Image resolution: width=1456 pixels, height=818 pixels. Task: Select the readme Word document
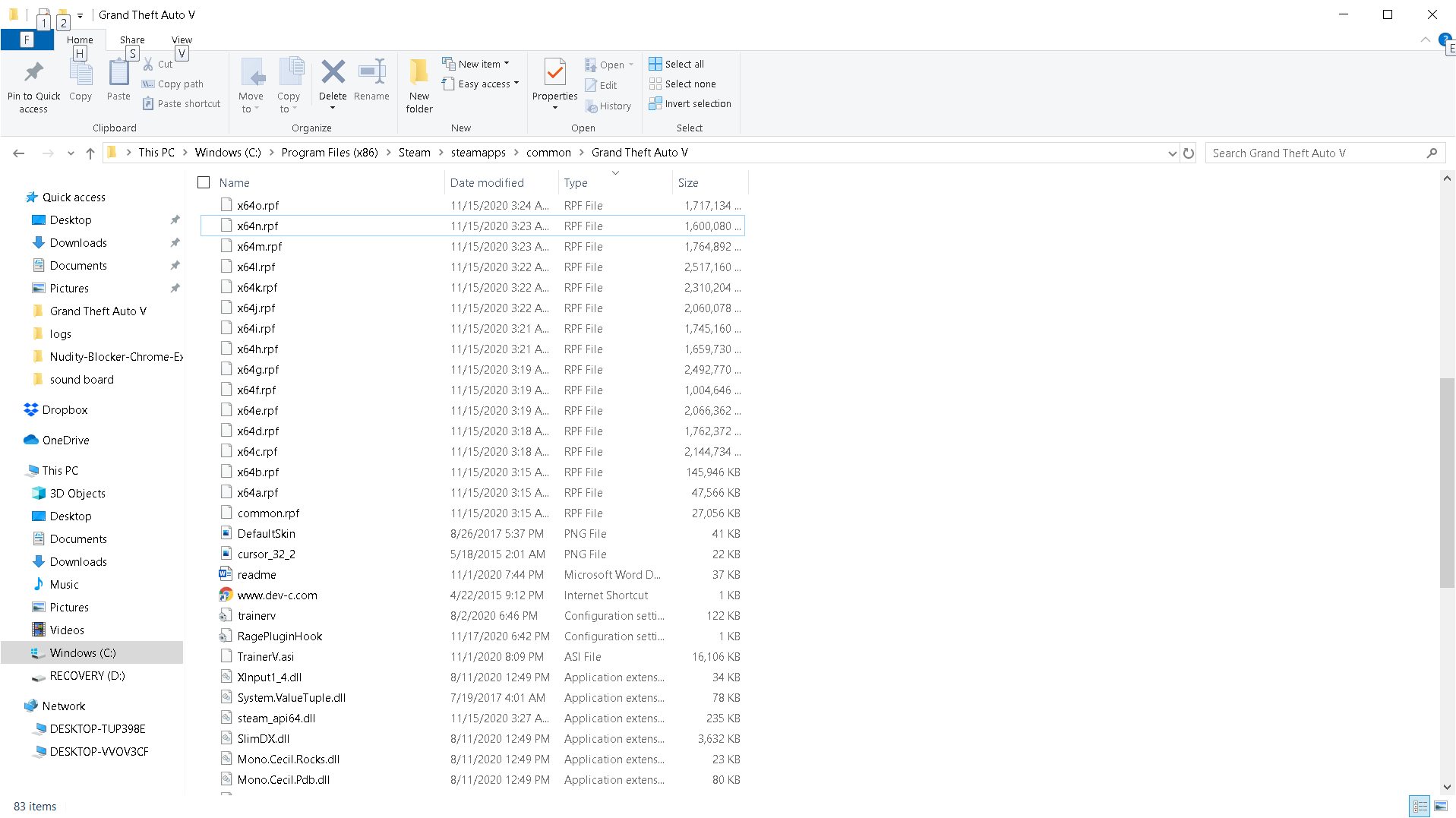[472, 574]
